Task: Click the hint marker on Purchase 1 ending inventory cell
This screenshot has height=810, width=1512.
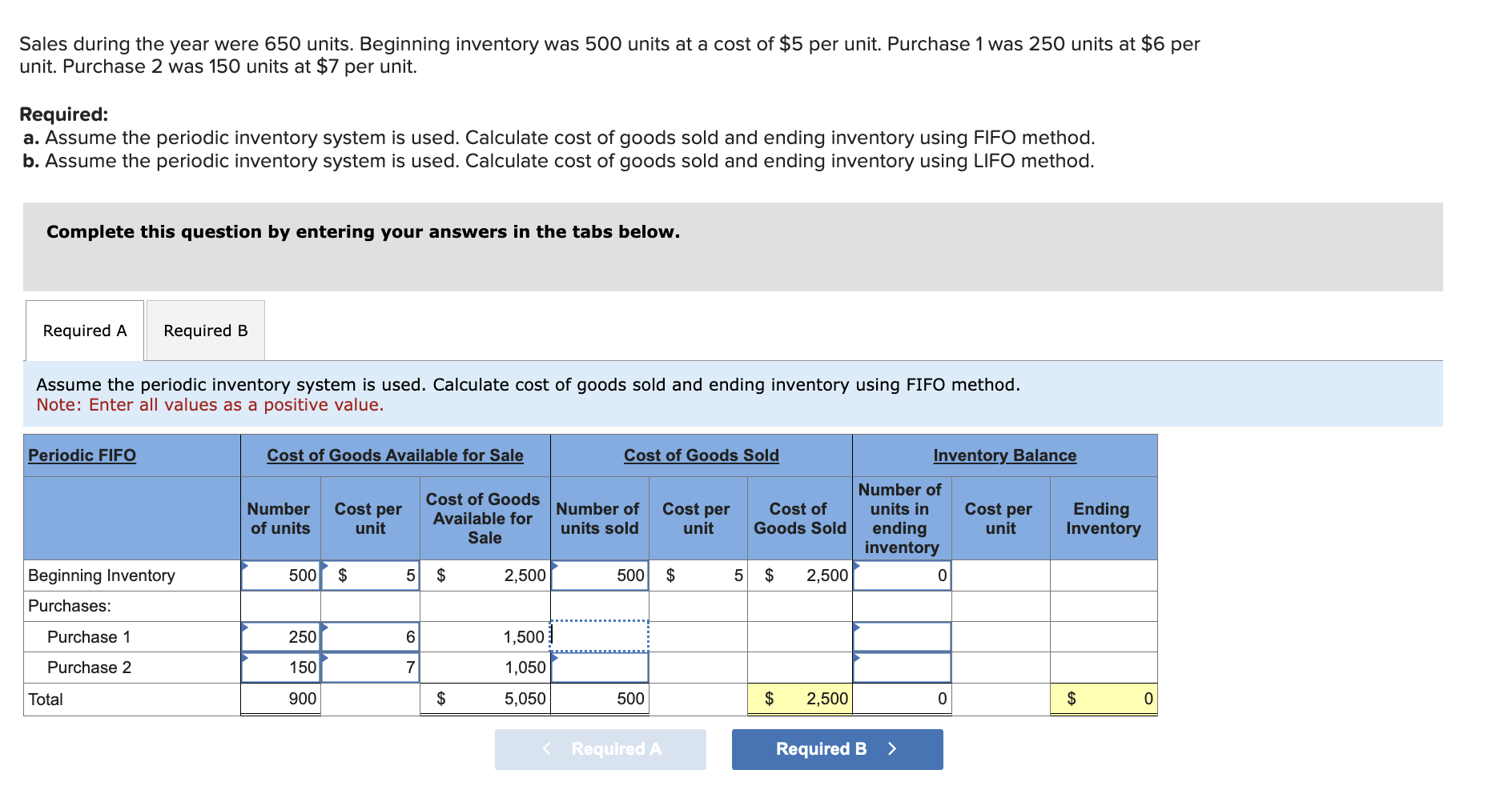Action: pyautogui.click(x=857, y=628)
